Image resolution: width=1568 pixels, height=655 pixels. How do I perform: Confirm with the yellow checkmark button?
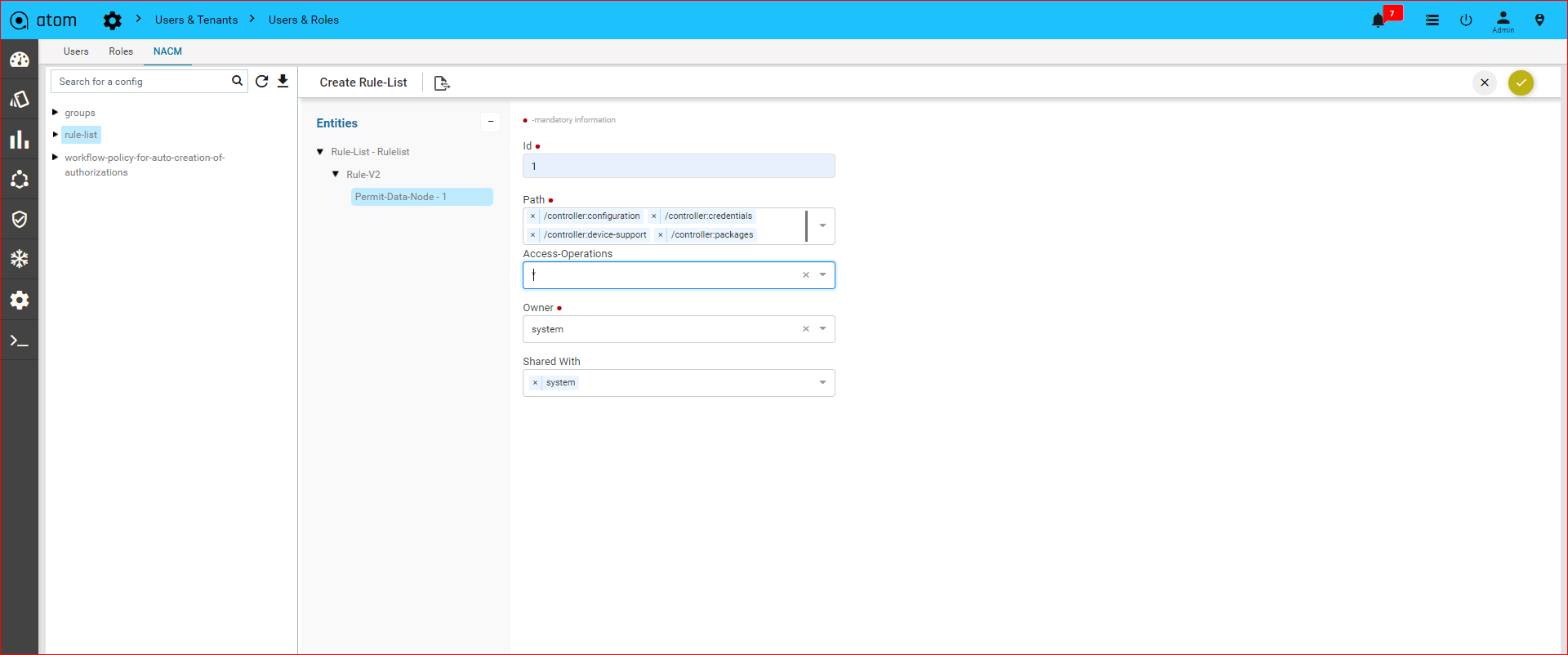1521,82
